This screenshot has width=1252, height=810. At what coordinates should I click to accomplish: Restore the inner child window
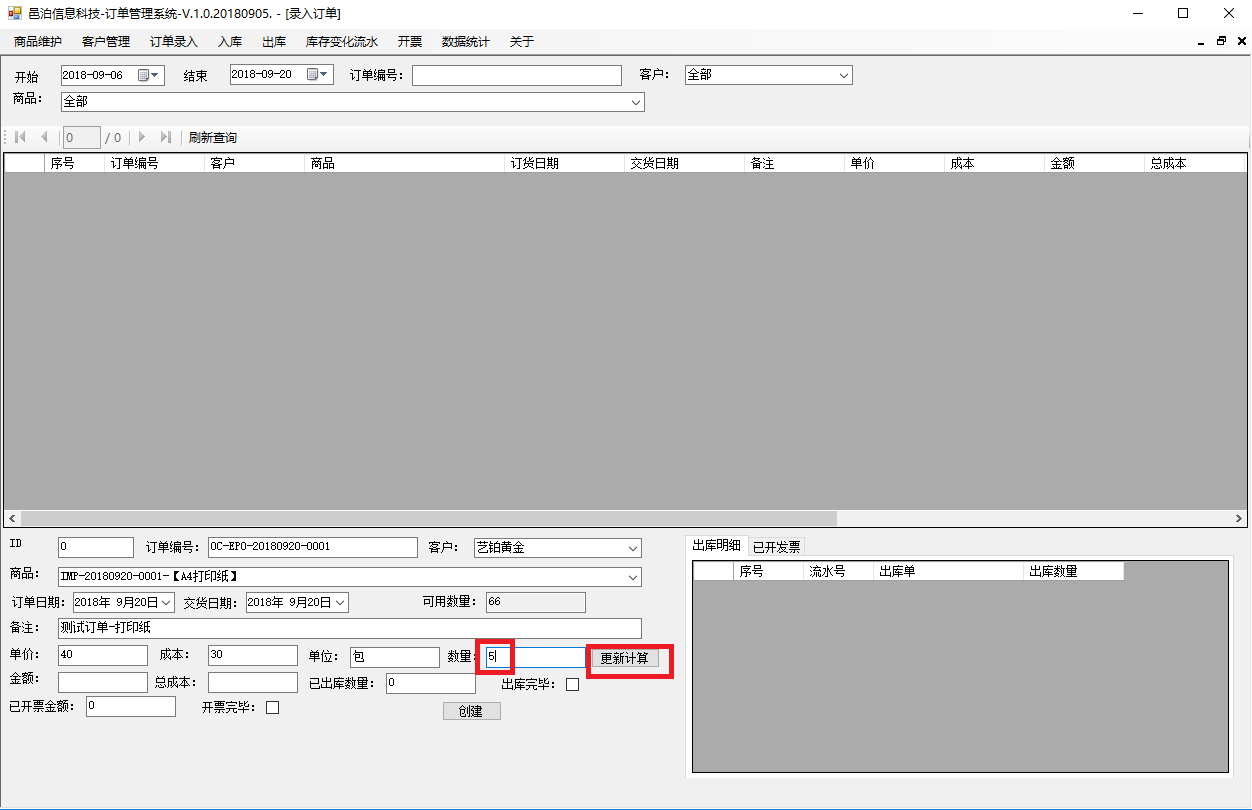click(x=1221, y=42)
